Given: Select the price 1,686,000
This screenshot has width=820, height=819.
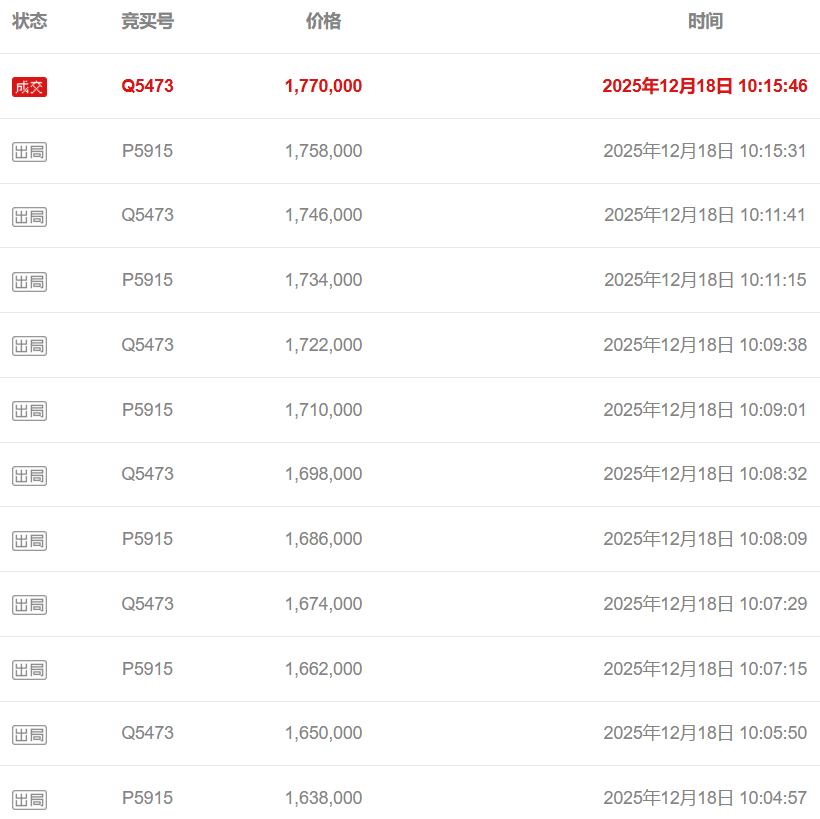Looking at the screenshot, I should click(x=323, y=539).
